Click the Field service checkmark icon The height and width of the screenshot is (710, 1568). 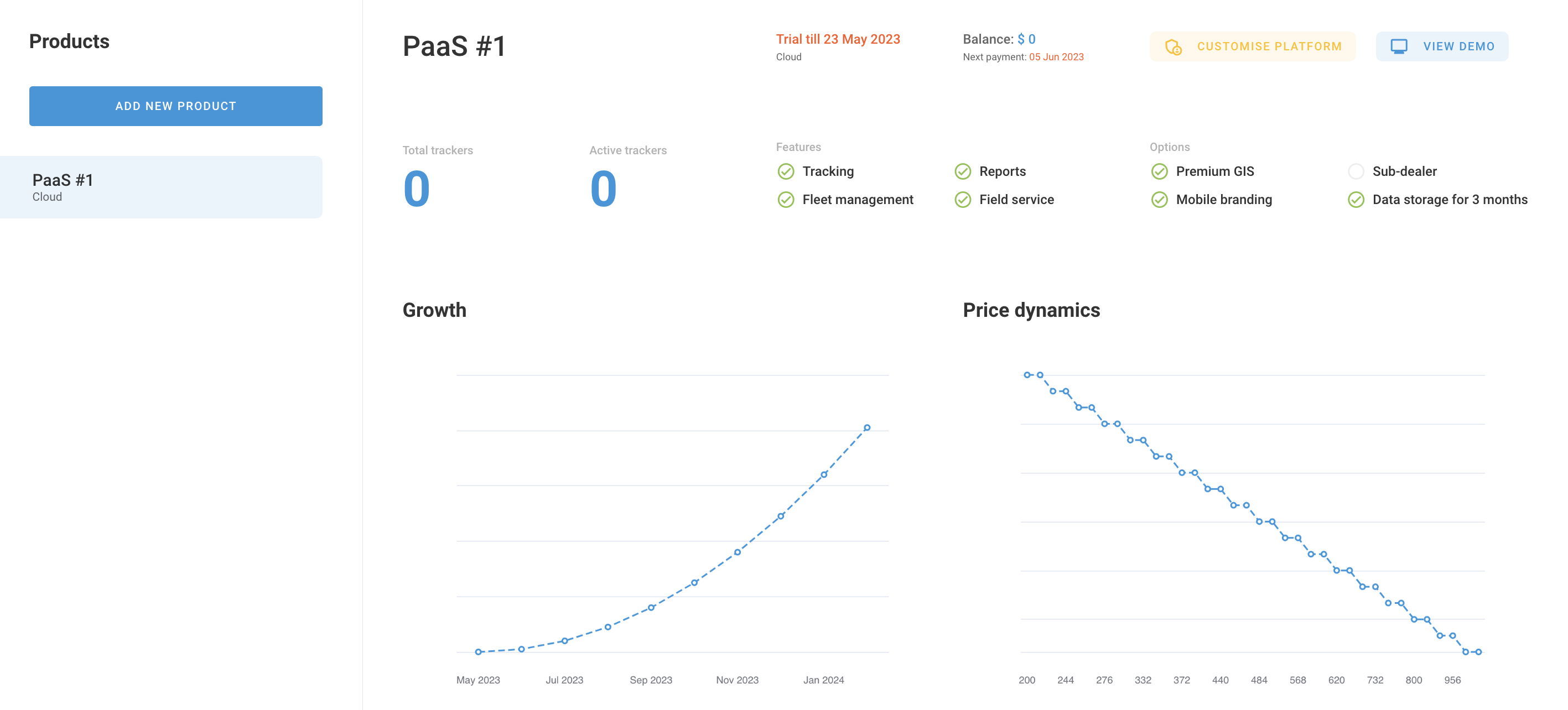961,199
